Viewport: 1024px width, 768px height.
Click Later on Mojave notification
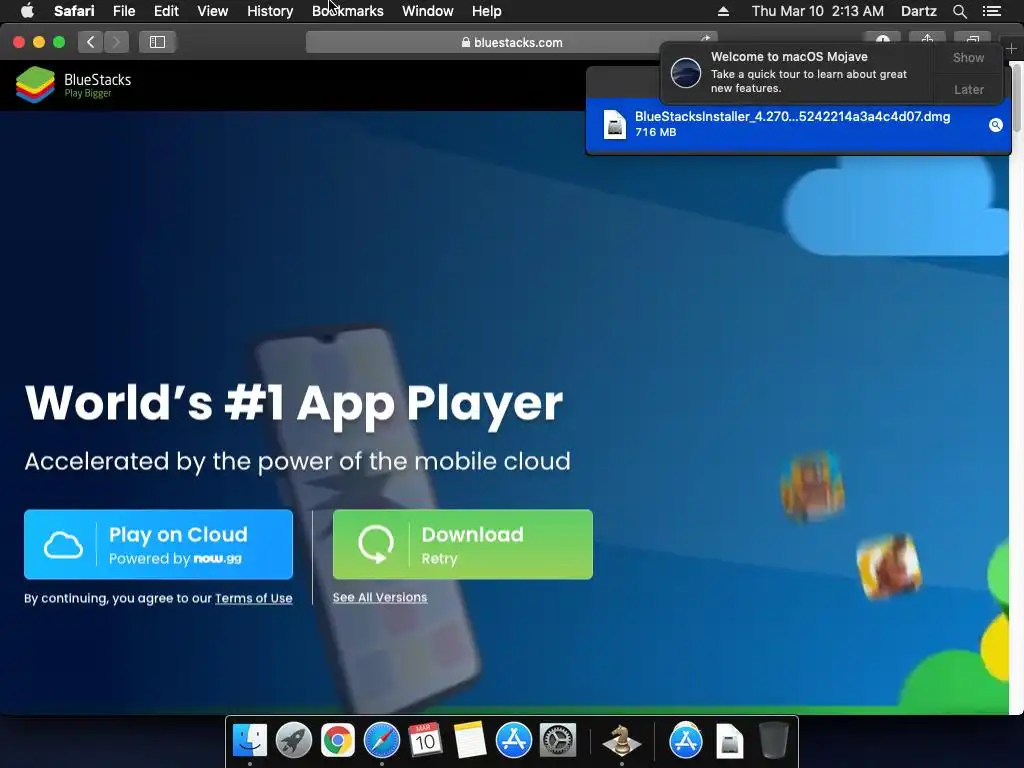(x=968, y=89)
